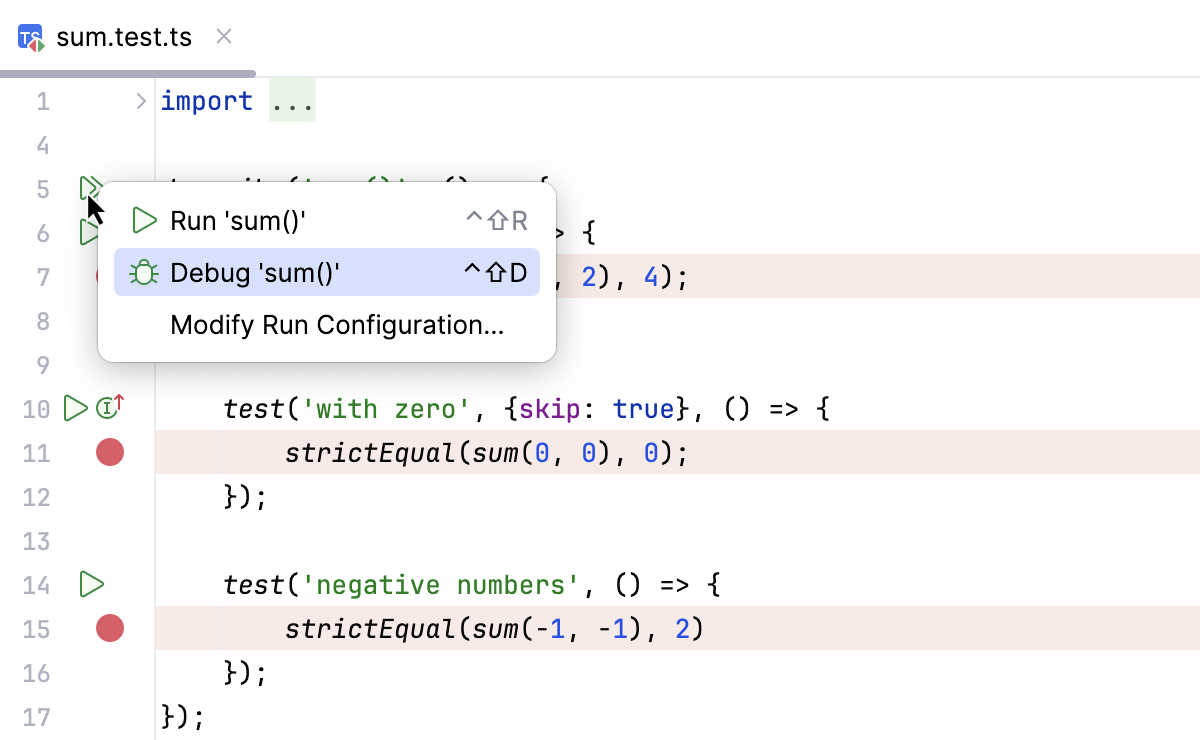Unfold imports by clicking the '...' placeholder
This screenshot has width=1200, height=740.
point(291,100)
